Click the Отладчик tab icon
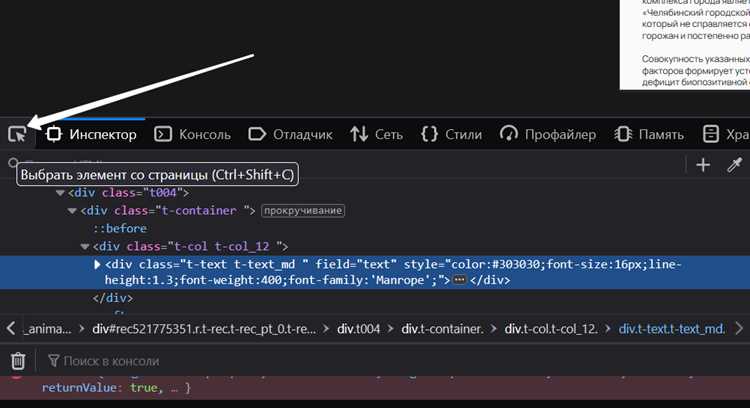This screenshot has height=408, width=750. (257, 134)
